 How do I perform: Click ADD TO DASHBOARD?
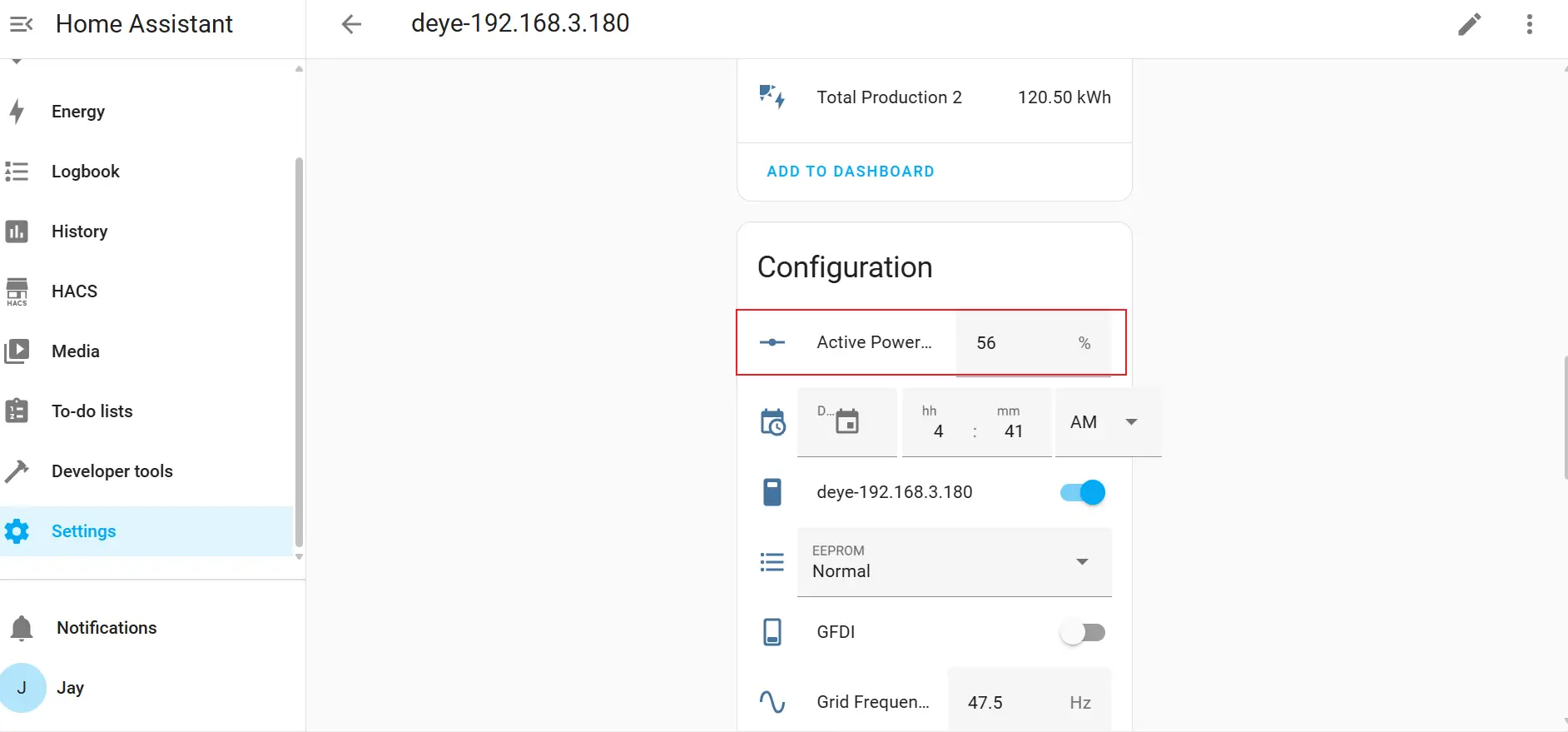click(850, 172)
